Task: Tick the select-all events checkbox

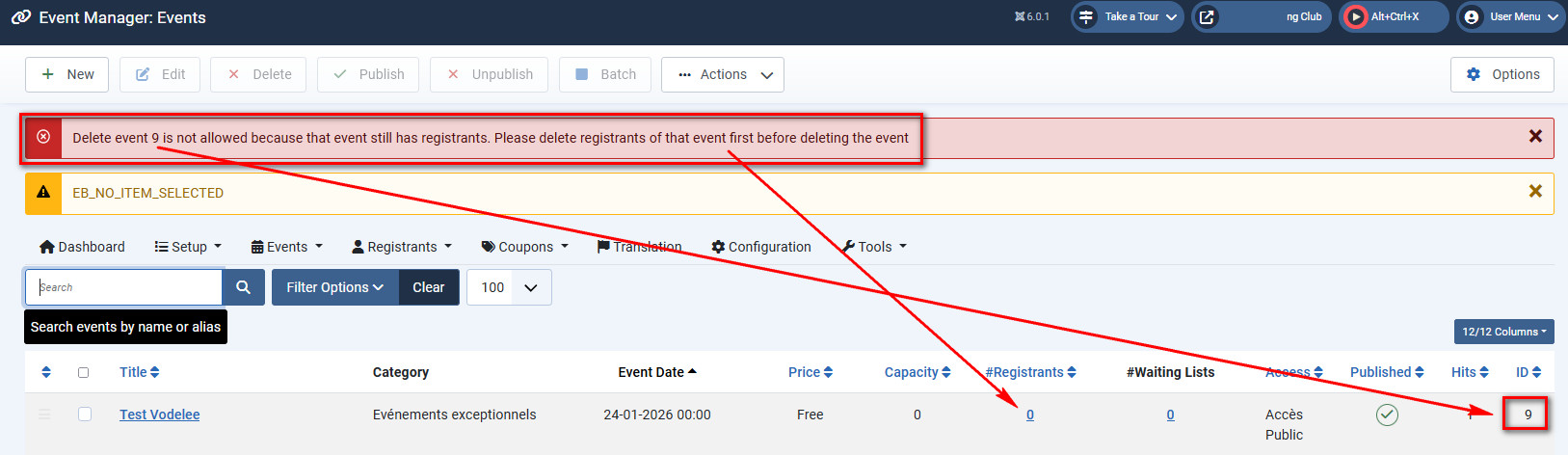Action: [83, 372]
